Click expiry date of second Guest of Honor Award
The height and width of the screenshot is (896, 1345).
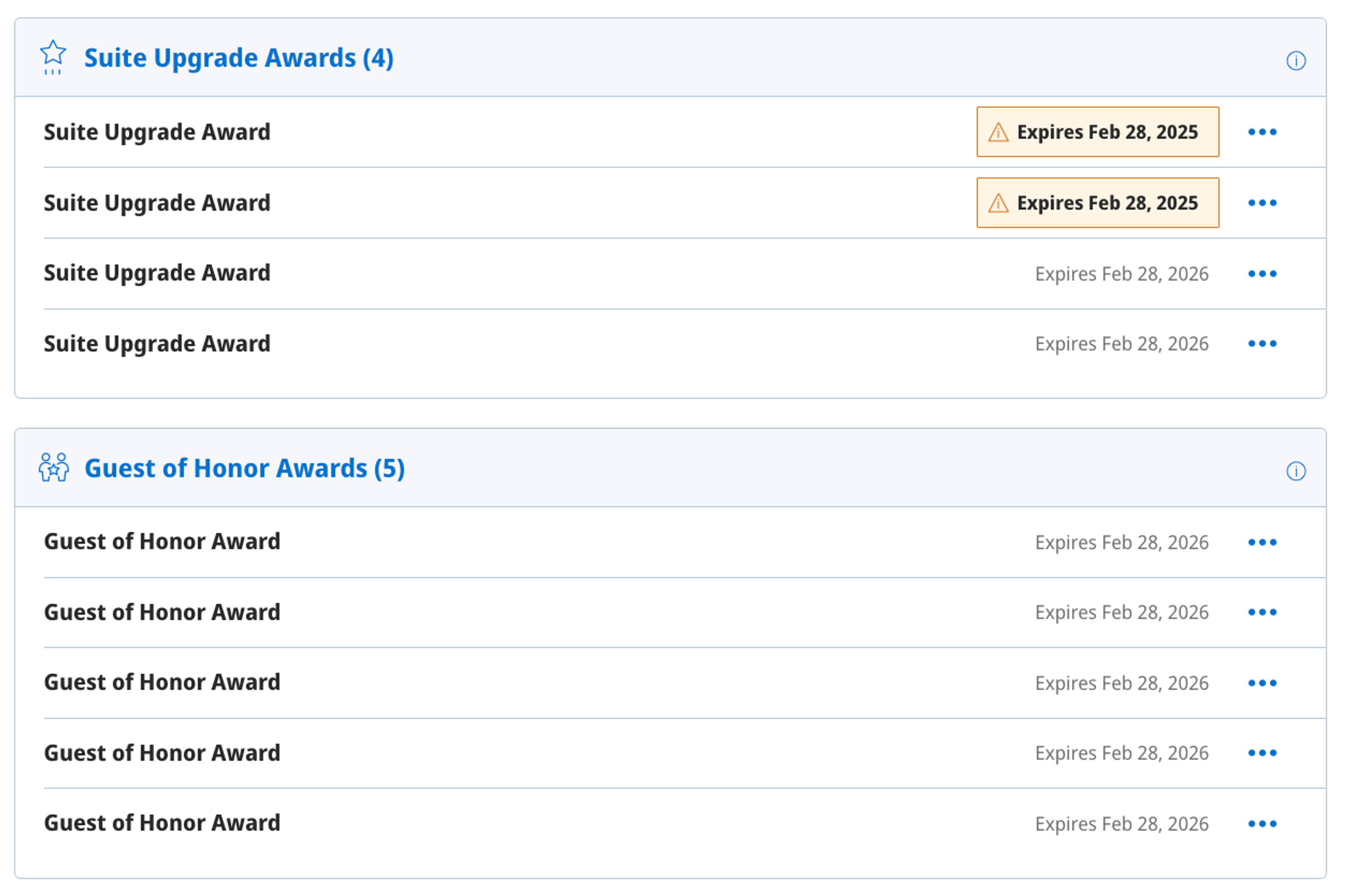[x=1122, y=612]
